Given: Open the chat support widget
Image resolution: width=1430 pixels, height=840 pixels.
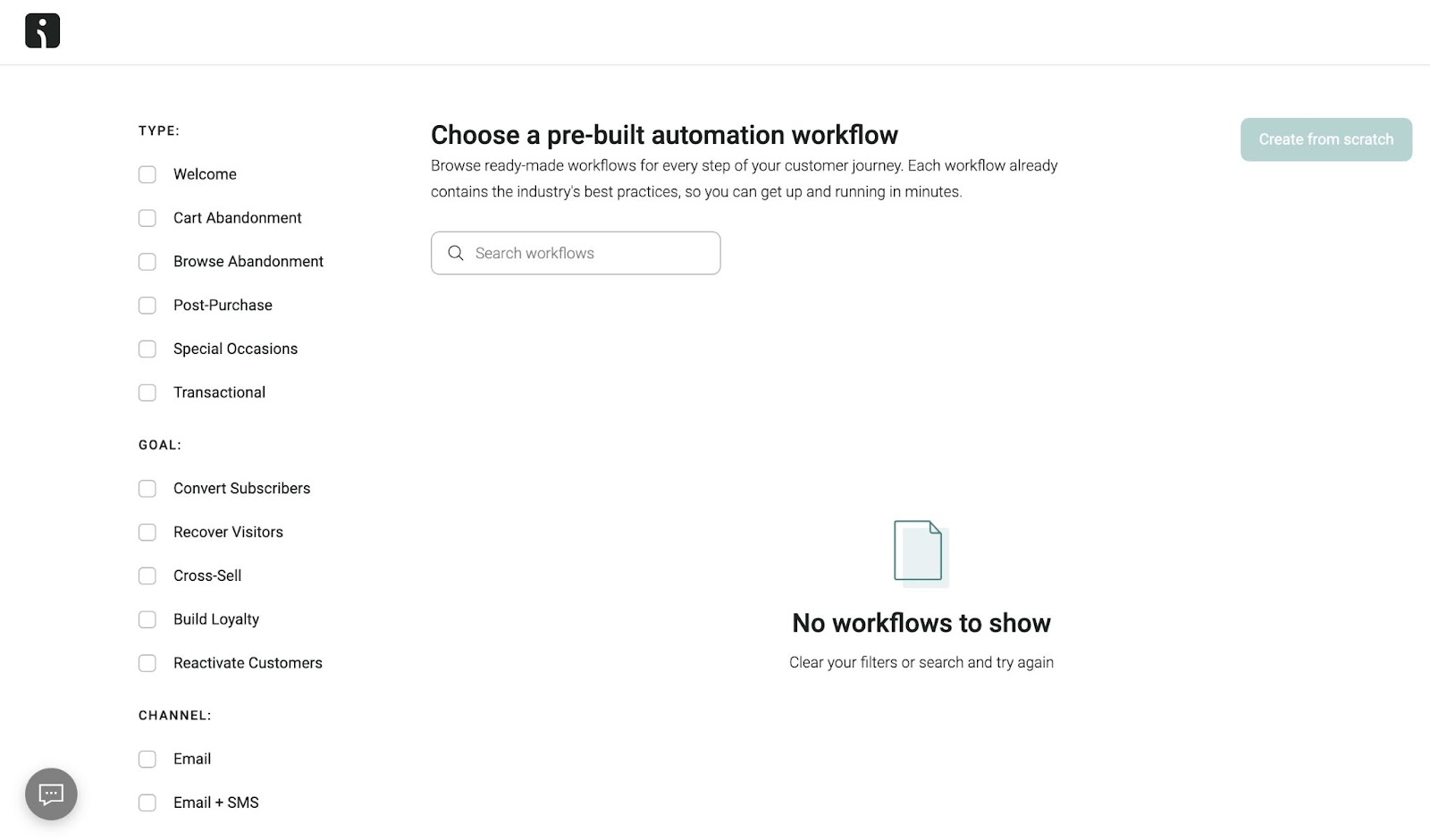Looking at the screenshot, I should [x=51, y=794].
